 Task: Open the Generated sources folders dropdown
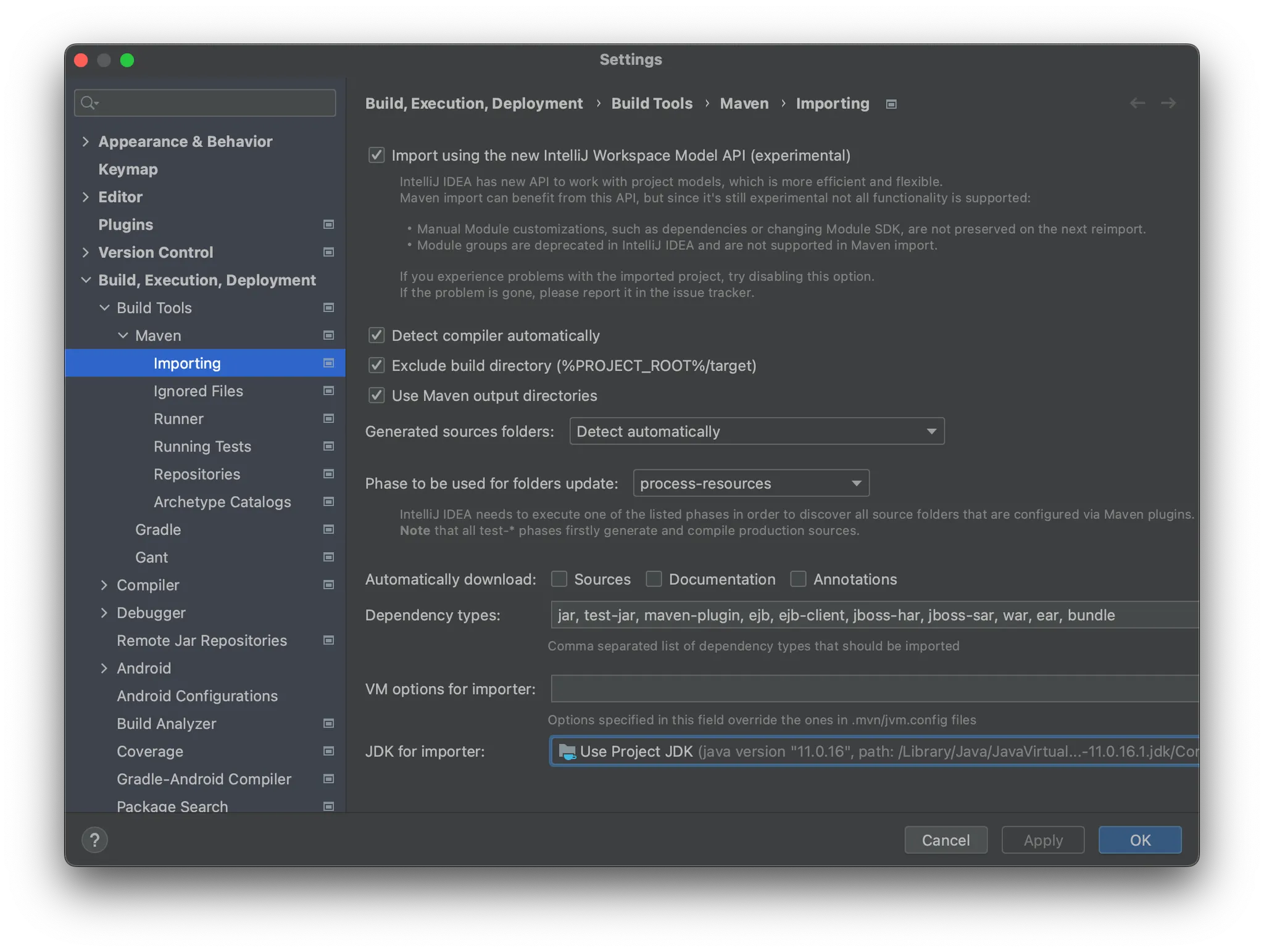point(756,431)
